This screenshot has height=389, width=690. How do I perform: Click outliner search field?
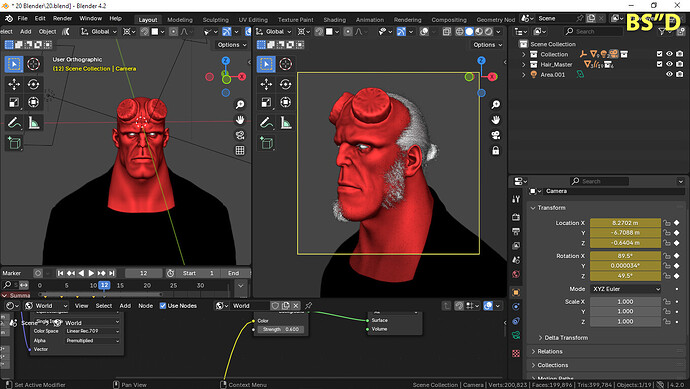[595, 31]
